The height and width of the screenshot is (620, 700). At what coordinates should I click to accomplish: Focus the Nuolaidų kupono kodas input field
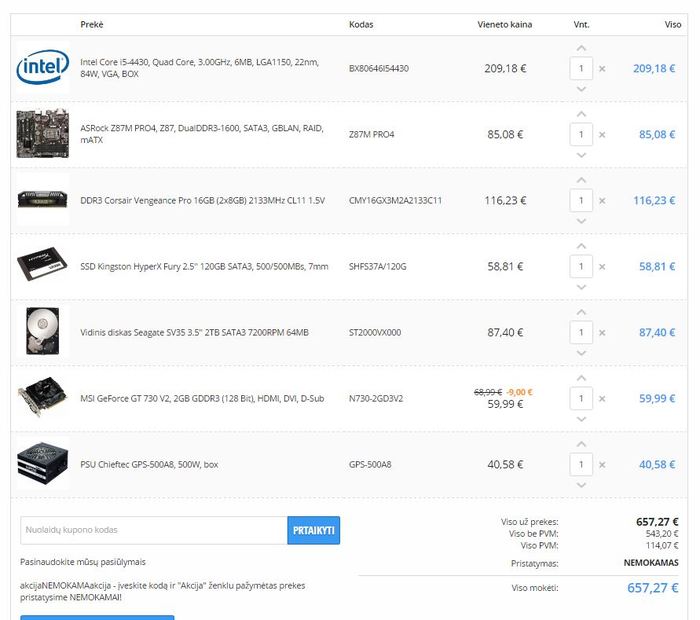coord(154,530)
